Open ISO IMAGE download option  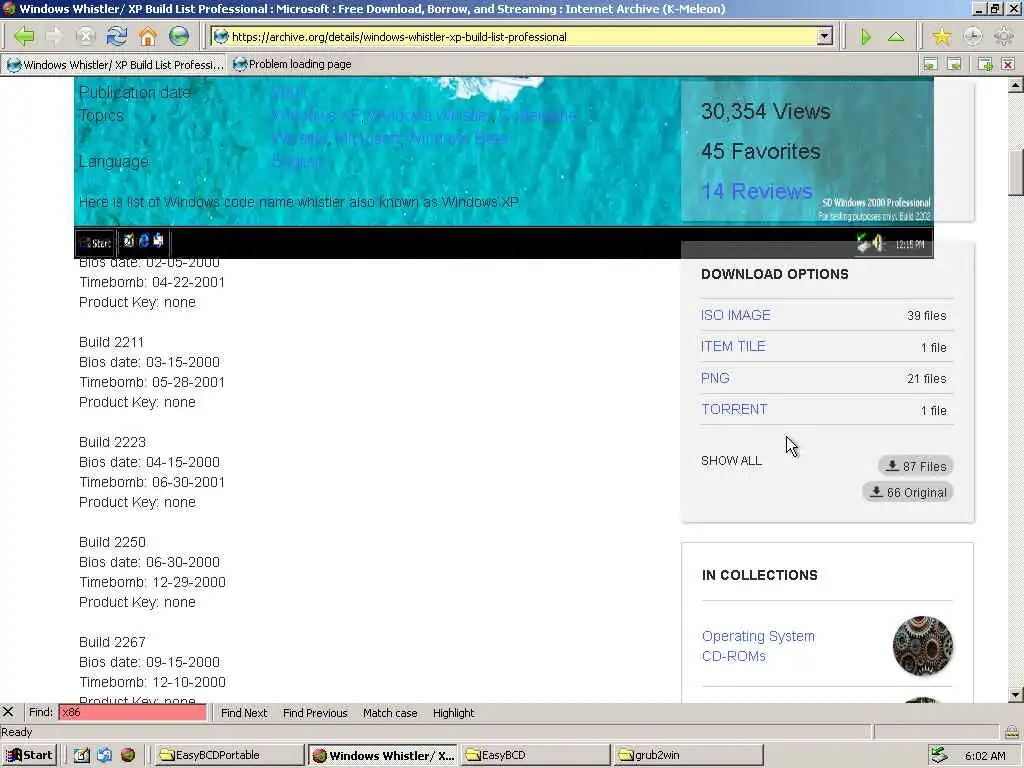tap(735, 315)
